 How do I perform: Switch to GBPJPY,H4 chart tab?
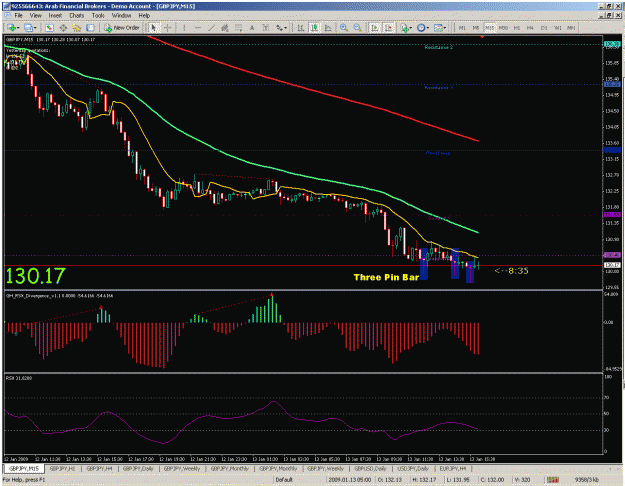coord(99,468)
